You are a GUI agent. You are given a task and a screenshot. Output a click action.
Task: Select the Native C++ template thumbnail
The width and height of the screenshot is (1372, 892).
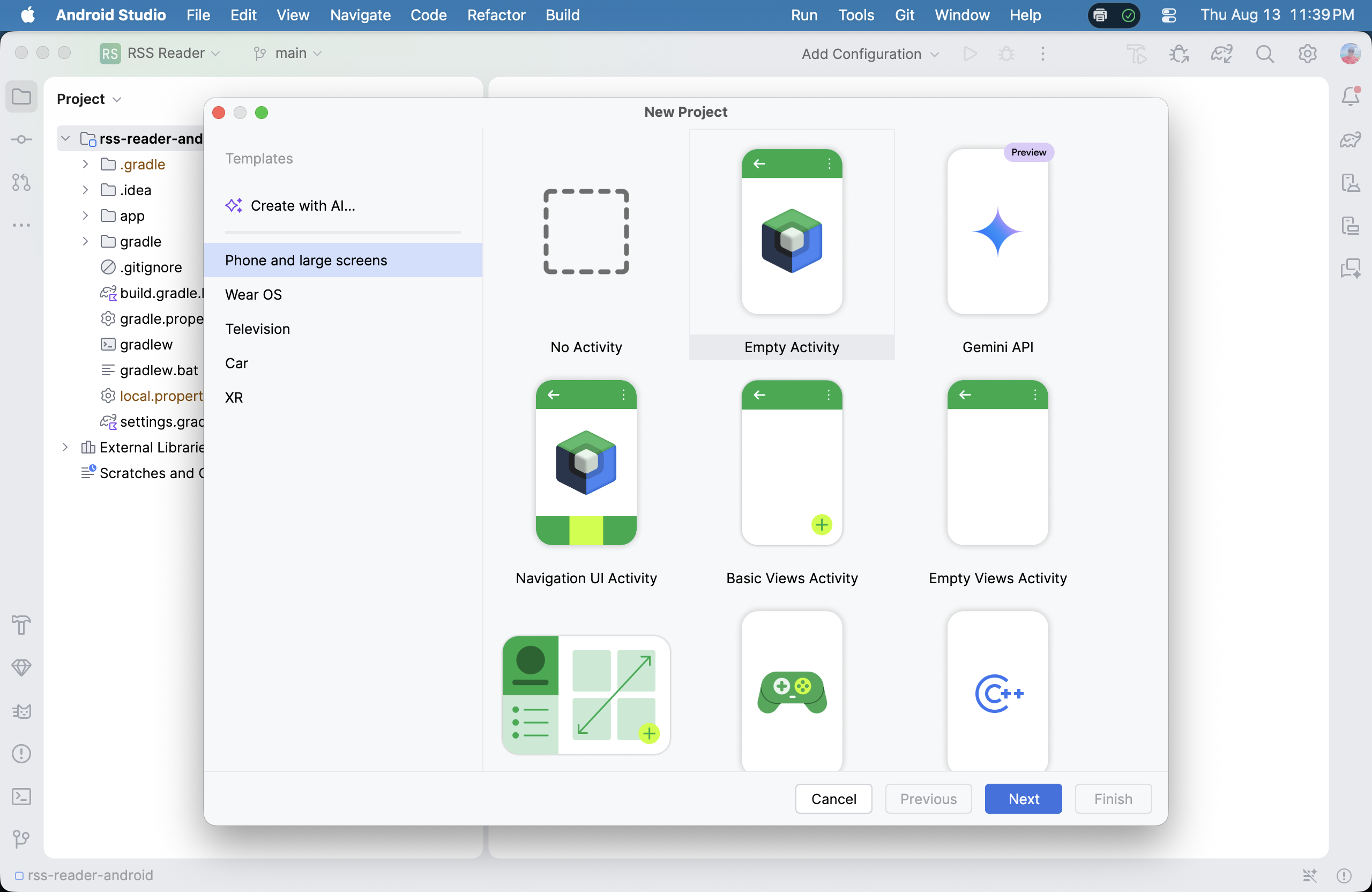(x=998, y=692)
